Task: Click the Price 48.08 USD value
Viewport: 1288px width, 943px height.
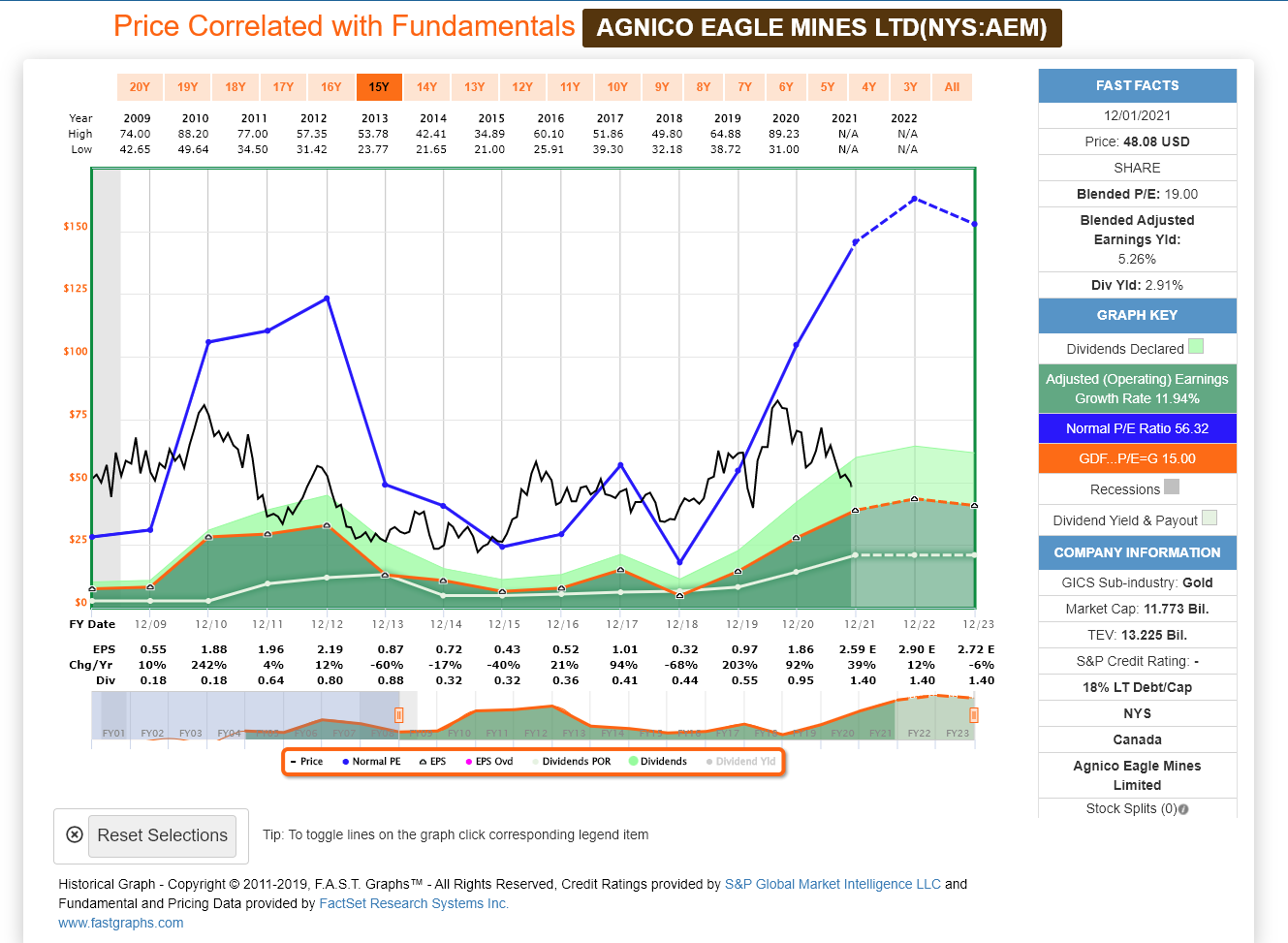Action: (1156, 141)
